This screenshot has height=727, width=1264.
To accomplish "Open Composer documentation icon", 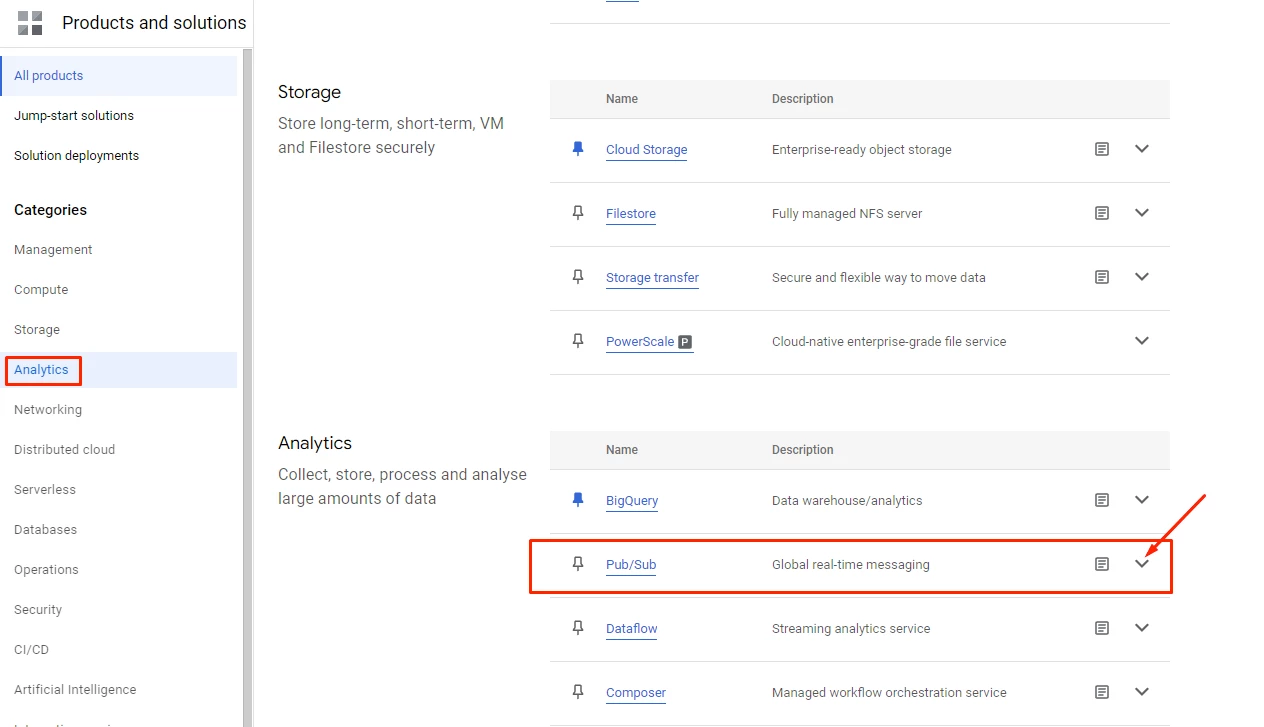I will point(1101,692).
